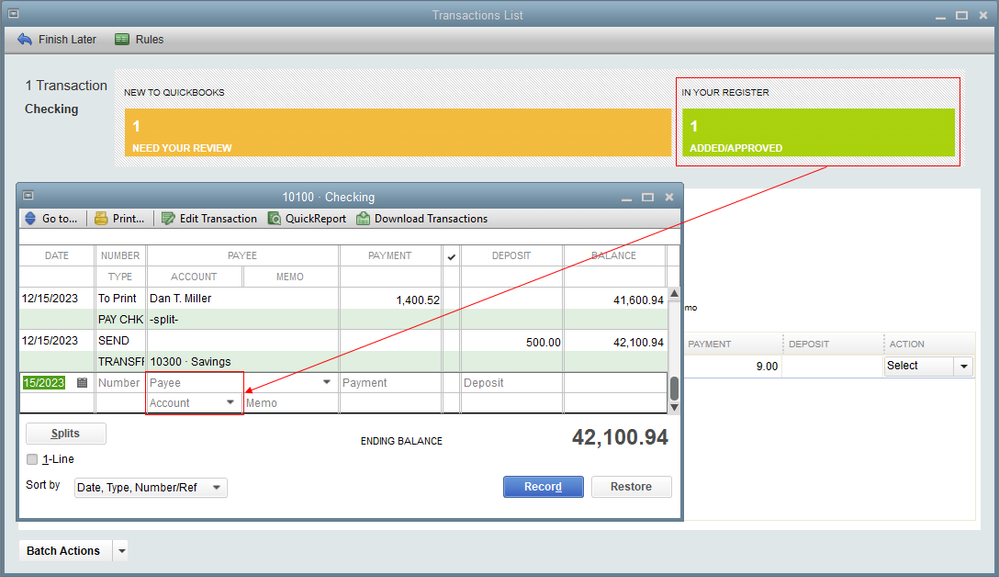Click the Deposit input field
Screen dimensions: 999x577
512,383
